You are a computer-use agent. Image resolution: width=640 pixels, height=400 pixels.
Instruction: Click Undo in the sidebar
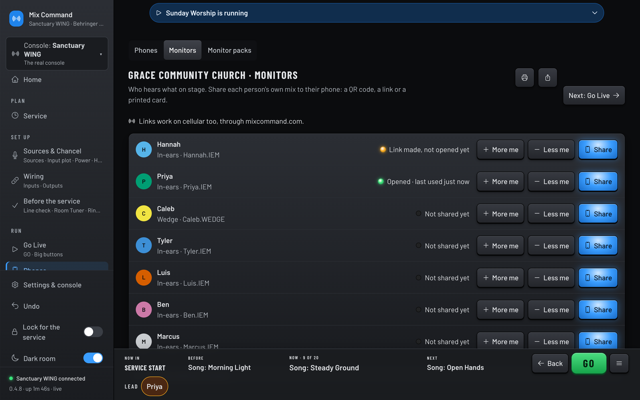(x=57, y=306)
